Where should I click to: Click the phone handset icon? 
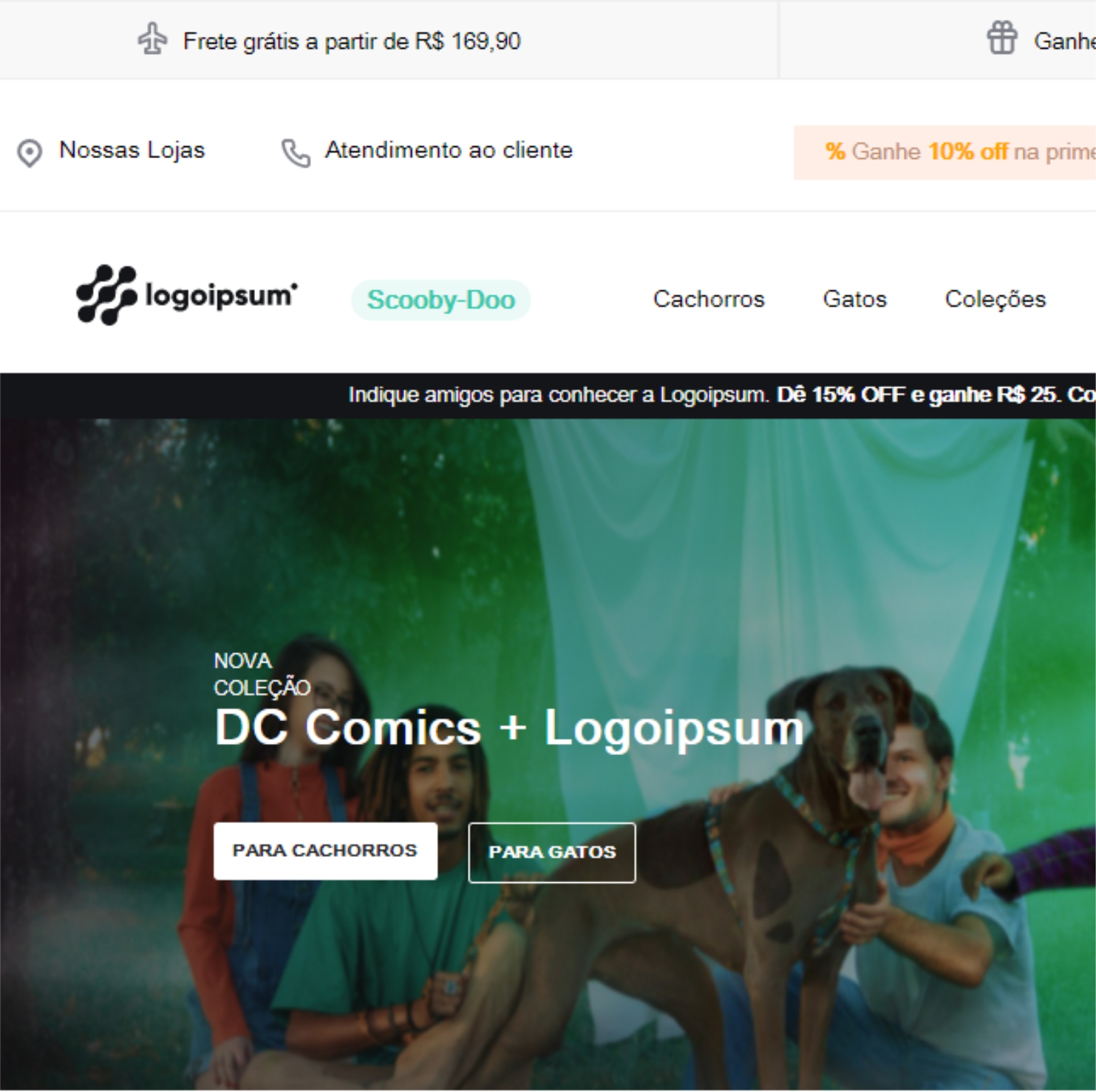(296, 154)
